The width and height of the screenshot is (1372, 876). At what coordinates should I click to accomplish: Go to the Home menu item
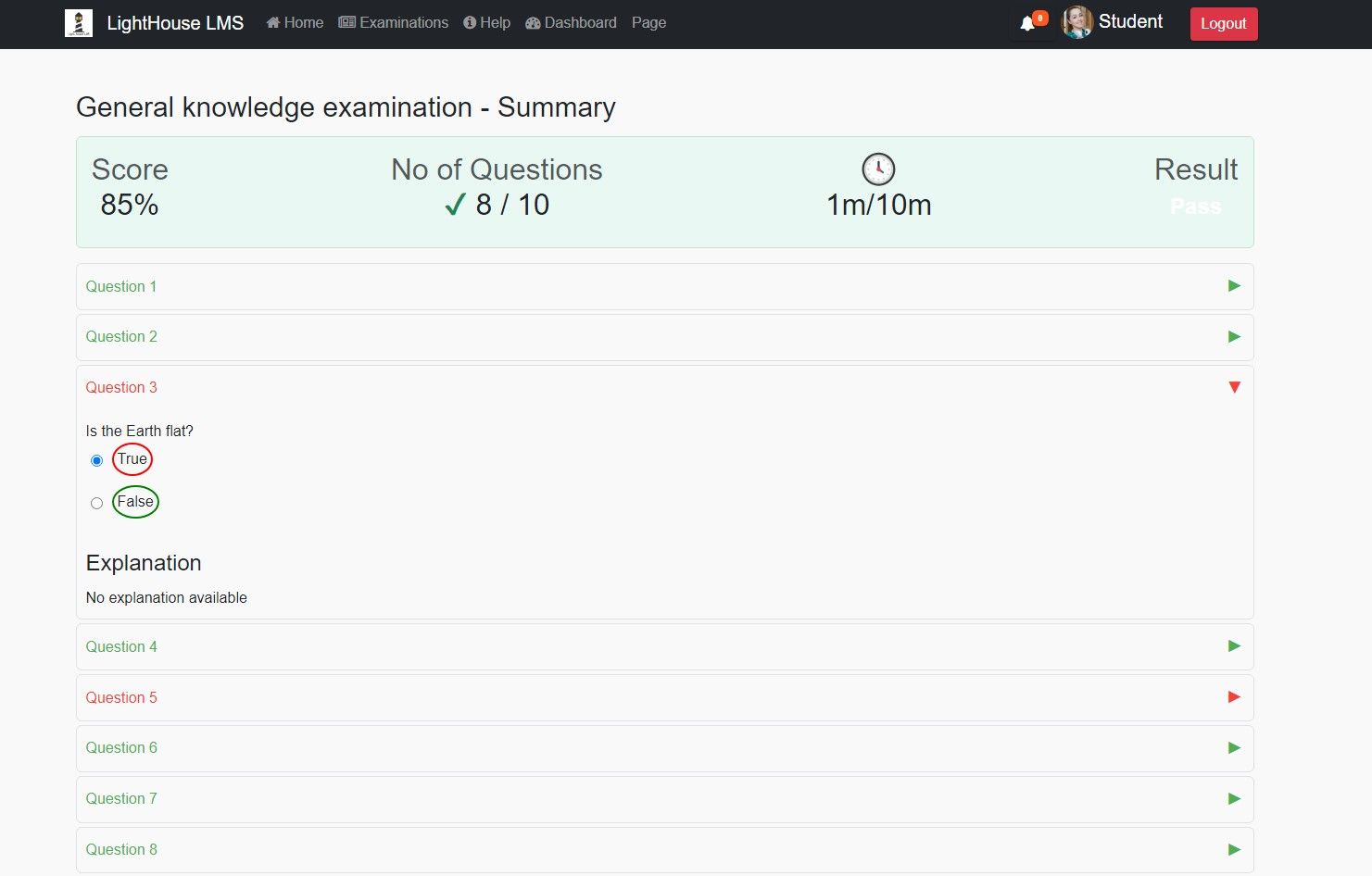coord(295,23)
